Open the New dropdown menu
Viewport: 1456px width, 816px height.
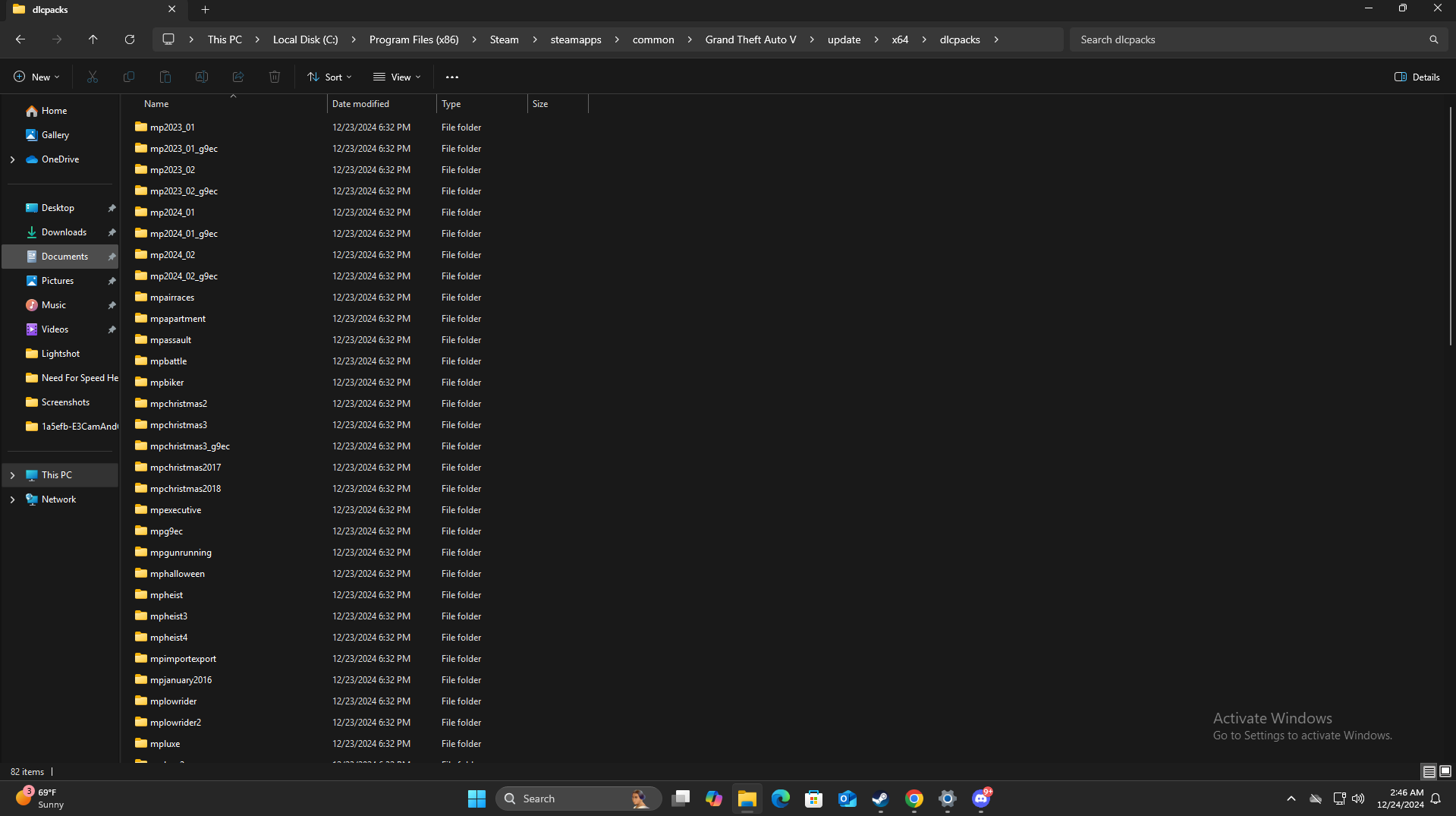click(x=36, y=77)
